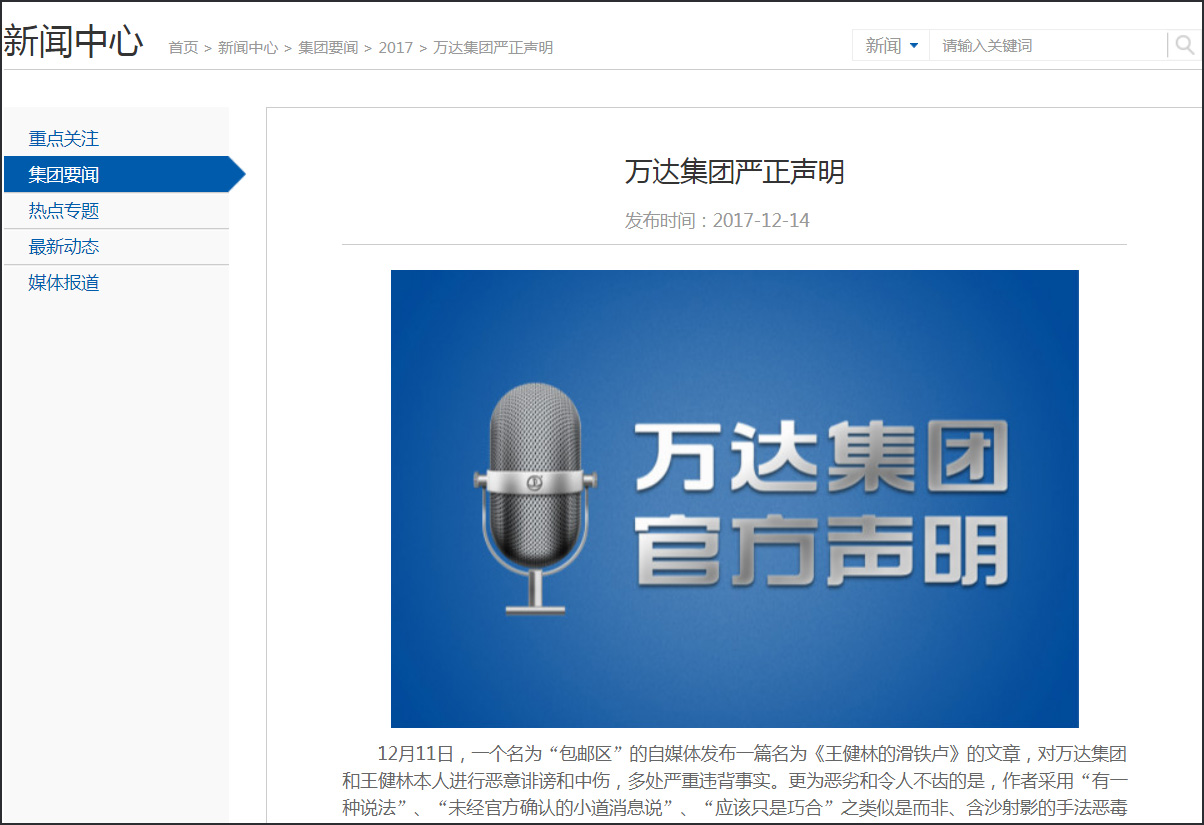
Task: Click the 新闻中心 page heading
Action: click(x=73, y=41)
